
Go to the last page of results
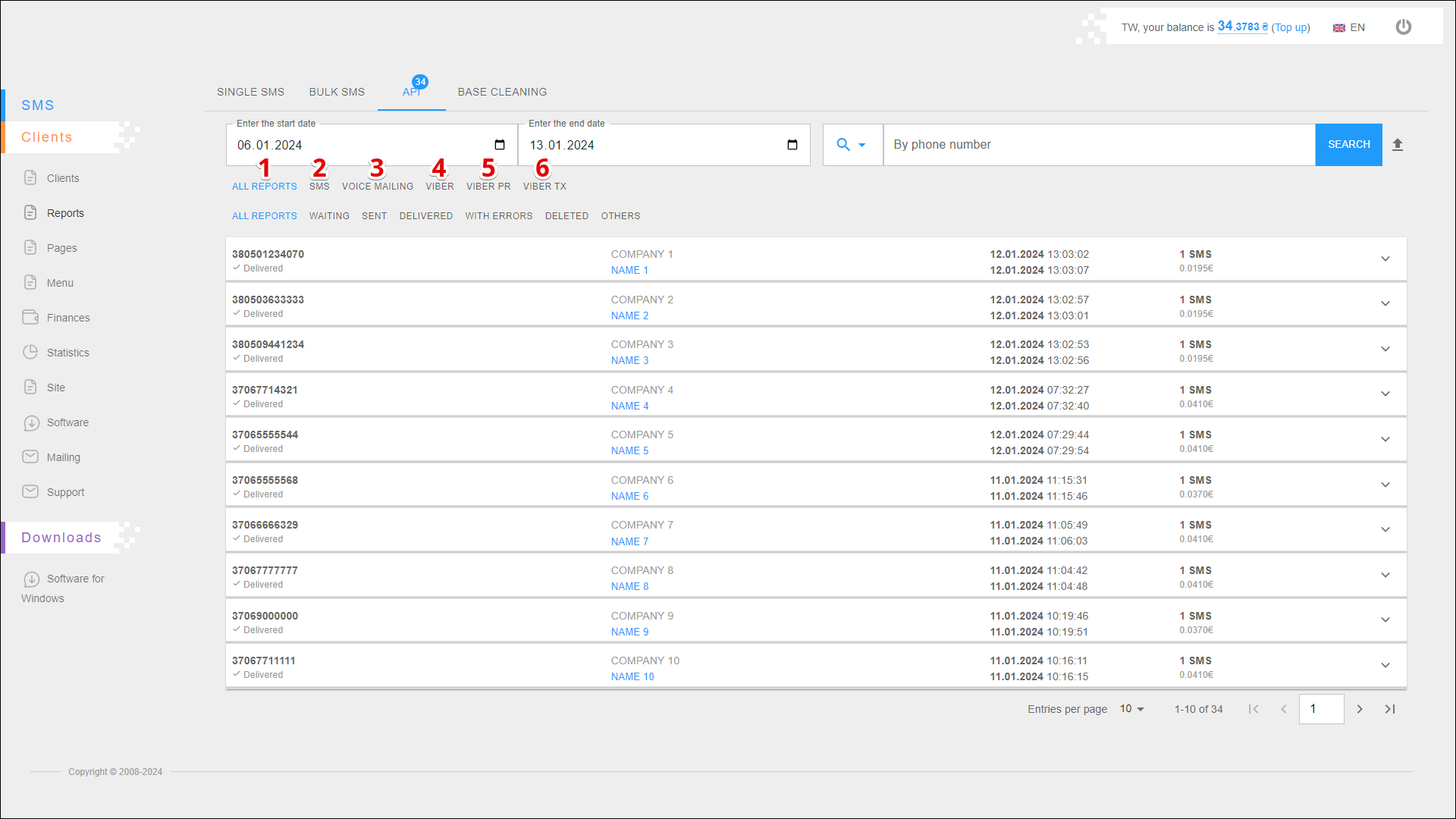(x=1390, y=709)
